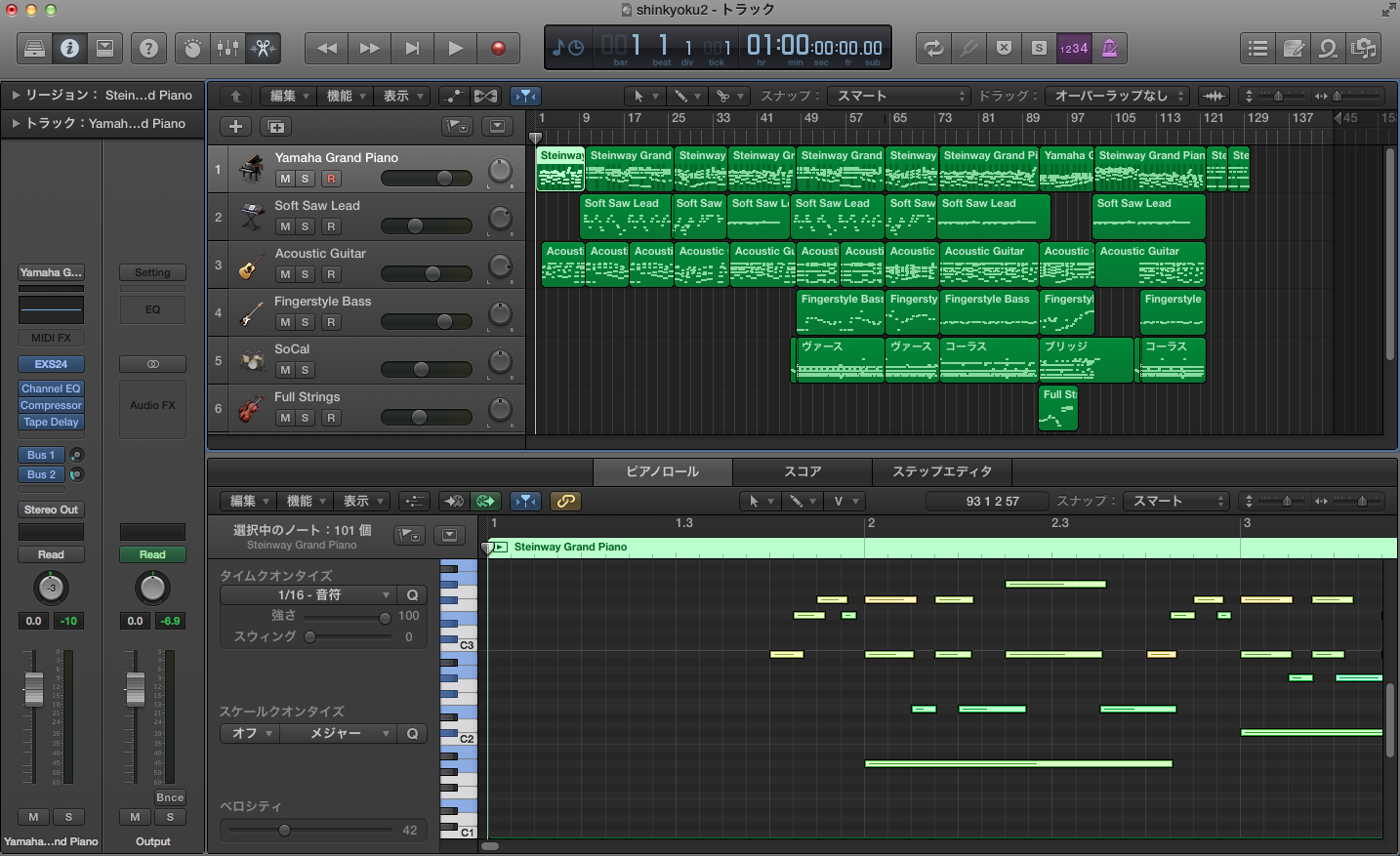Select the ブリッジ region on SoCal track
The image size is (1400, 856).
tap(1087, 360)
